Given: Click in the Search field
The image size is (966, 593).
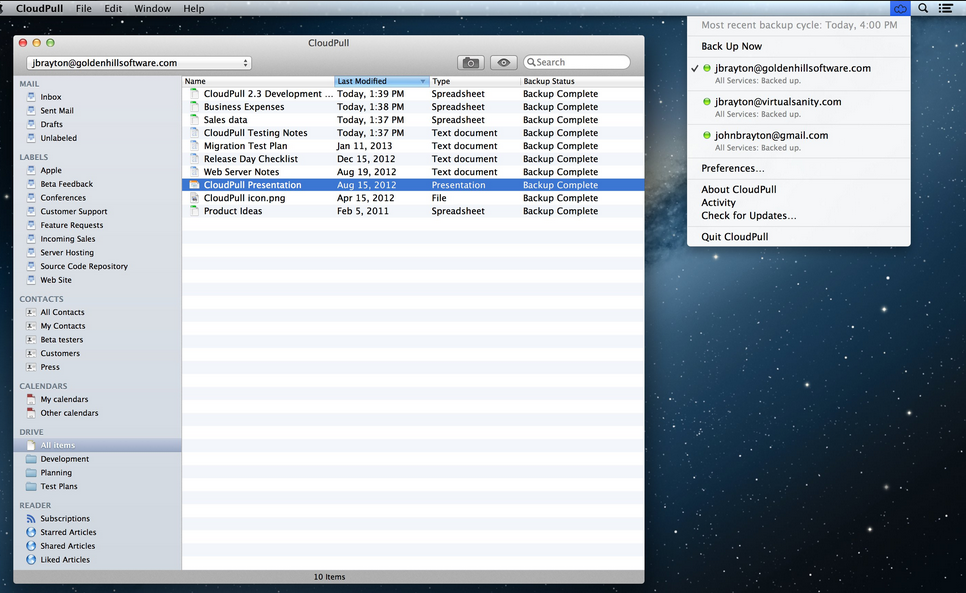Looking at the screenshot, I should click(x=580, y=62).
